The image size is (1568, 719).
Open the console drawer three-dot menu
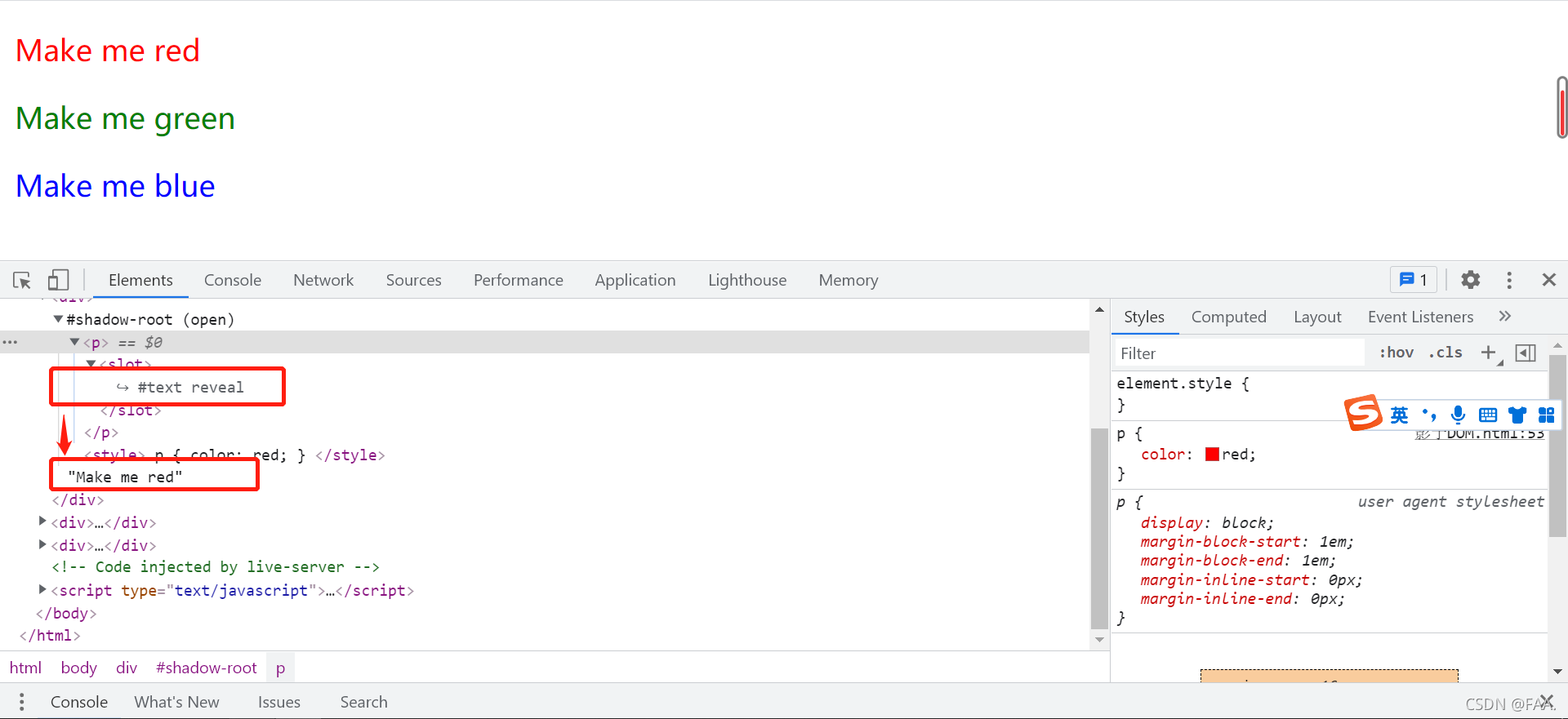tap(22, 702)
